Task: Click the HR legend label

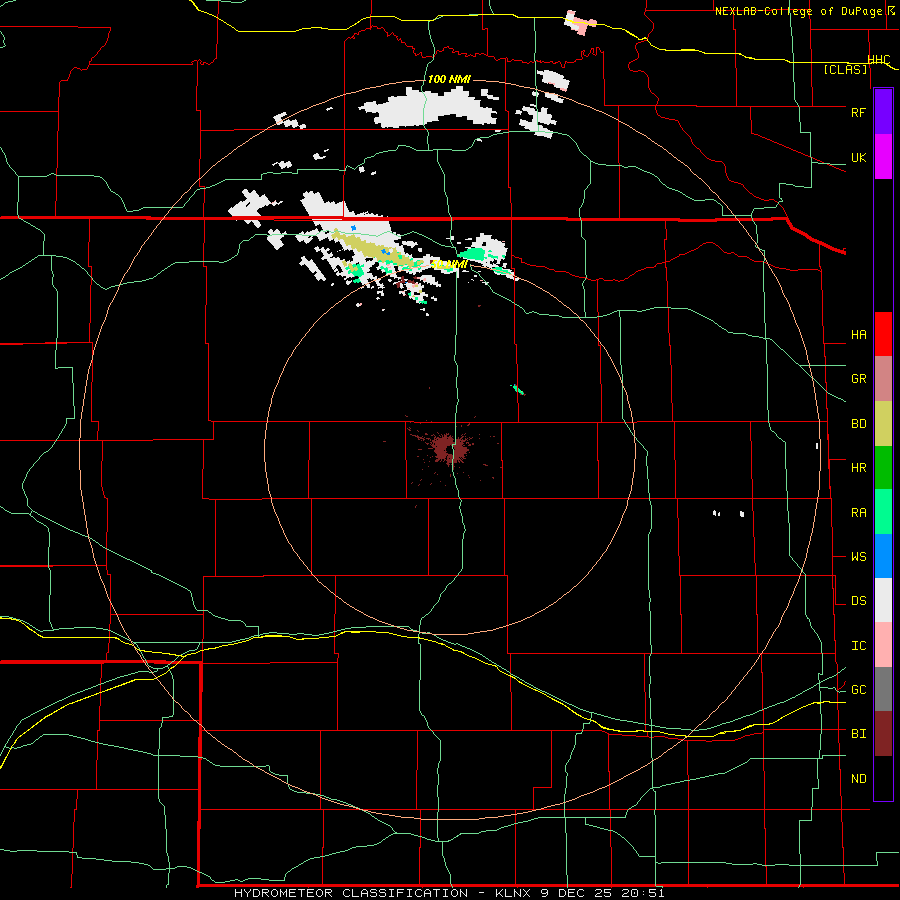Action: [x=858, y=468]
